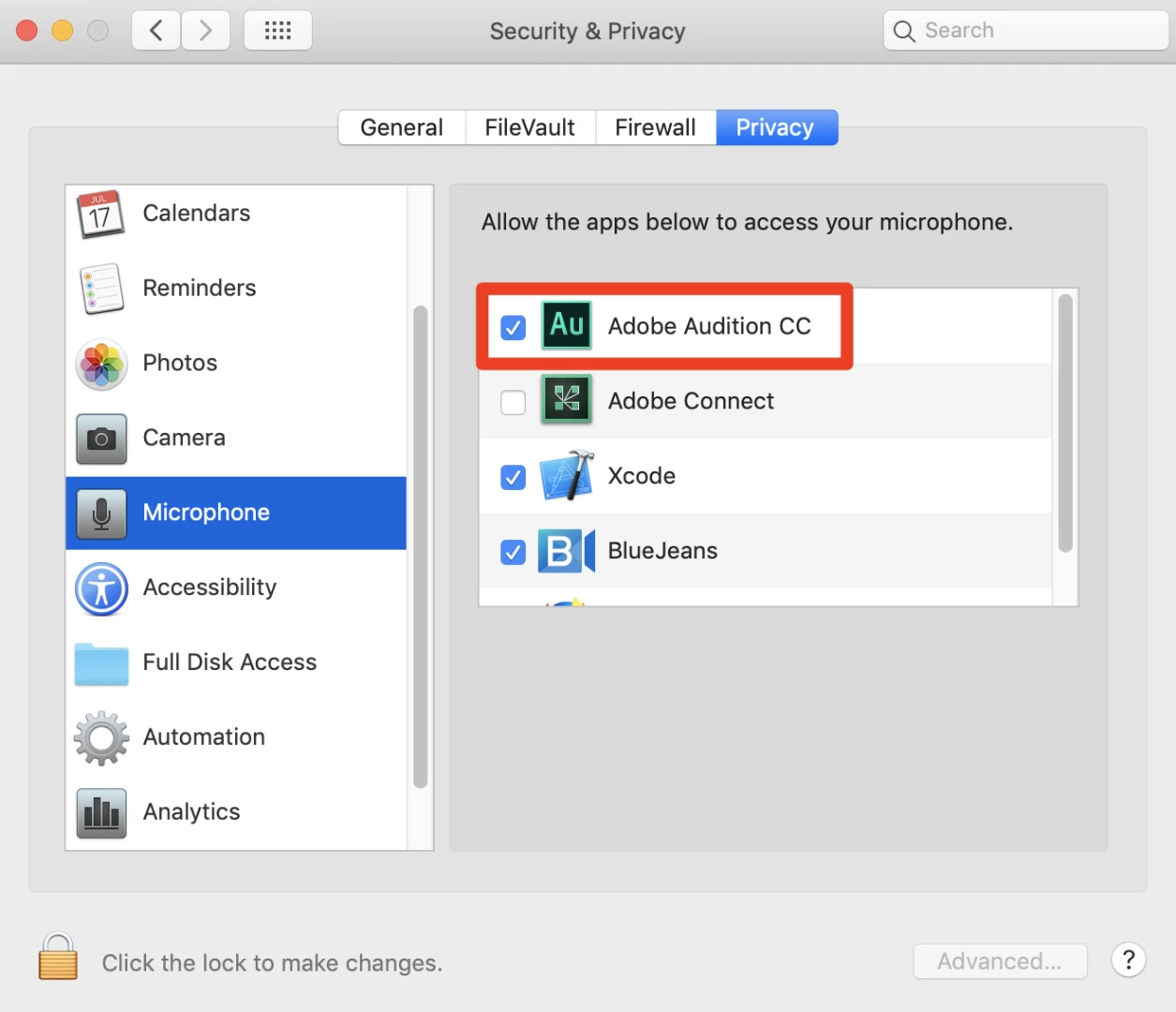Viewport: 1176px width, 1012px height.
Task: Select the Microphone category label
Action: tap(206, 513)
